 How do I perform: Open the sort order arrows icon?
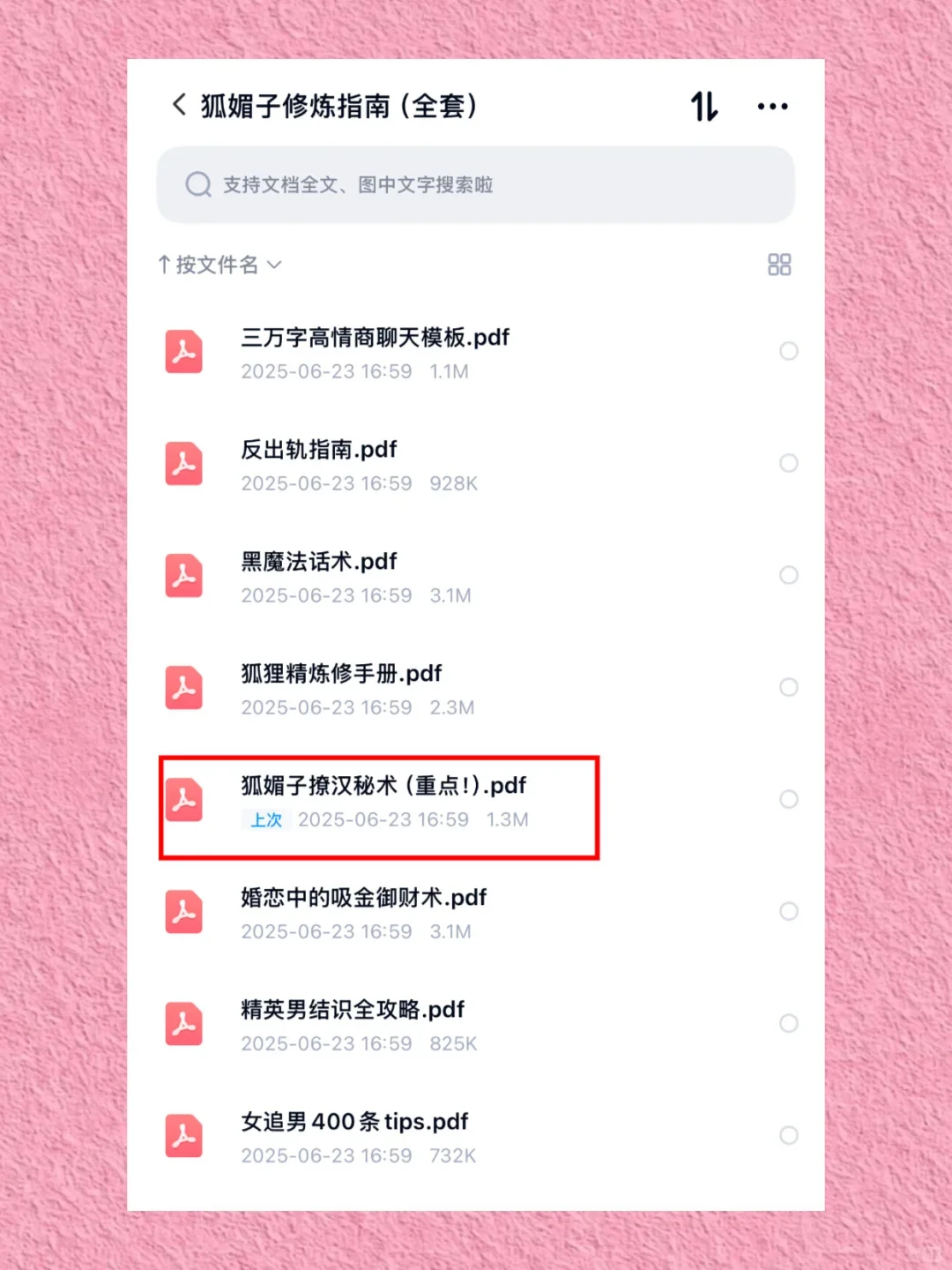coord(704,106)
